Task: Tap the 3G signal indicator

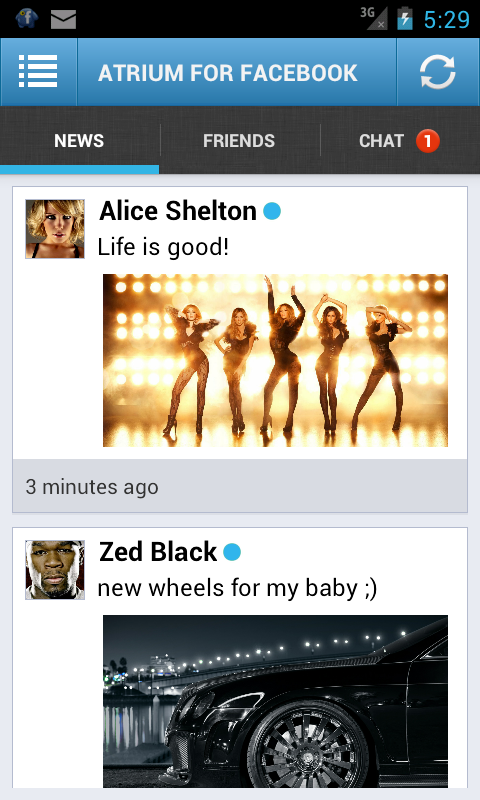Action: [x=373, y=18]
